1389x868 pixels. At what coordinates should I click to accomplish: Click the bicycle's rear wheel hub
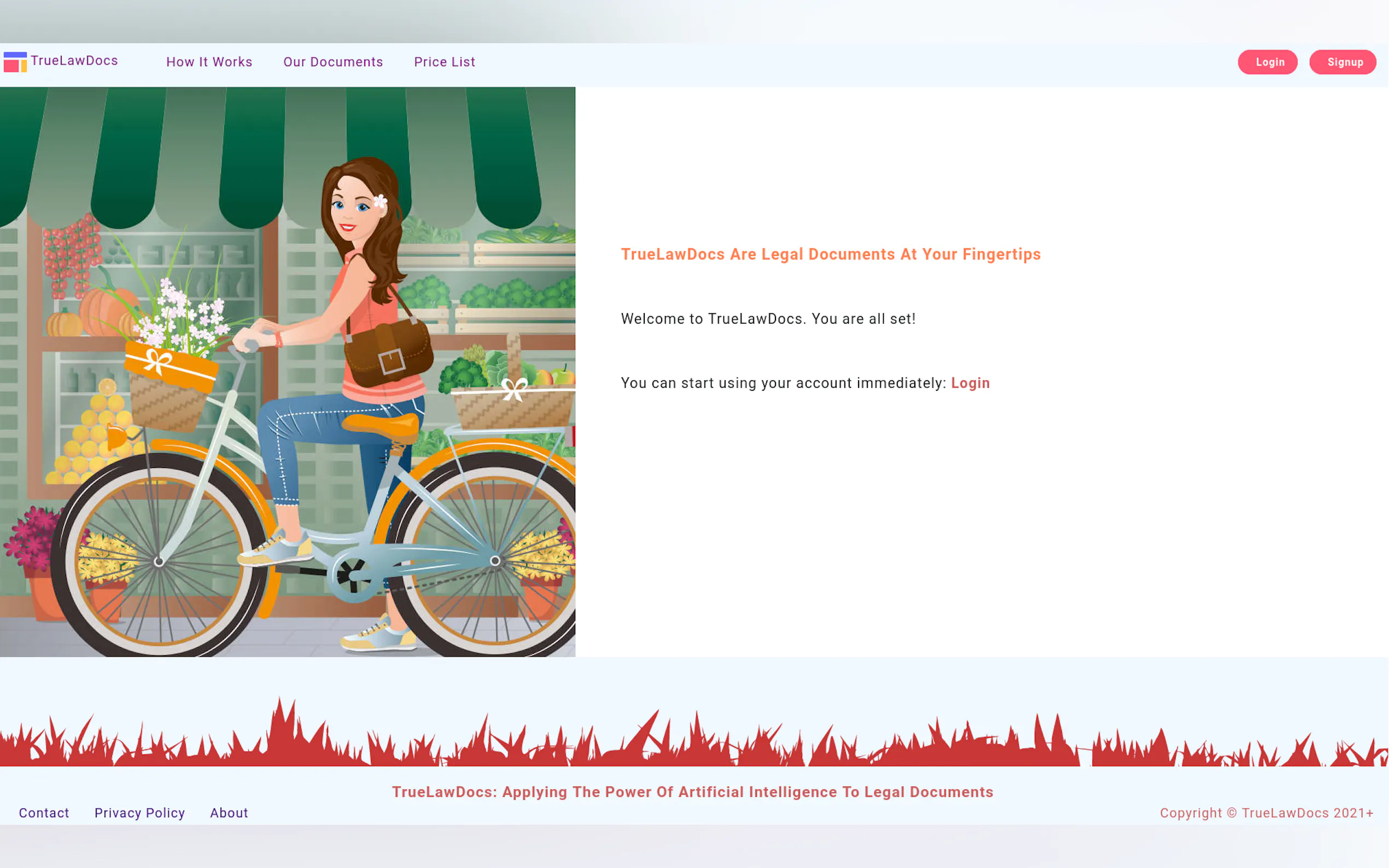[494, 560]
